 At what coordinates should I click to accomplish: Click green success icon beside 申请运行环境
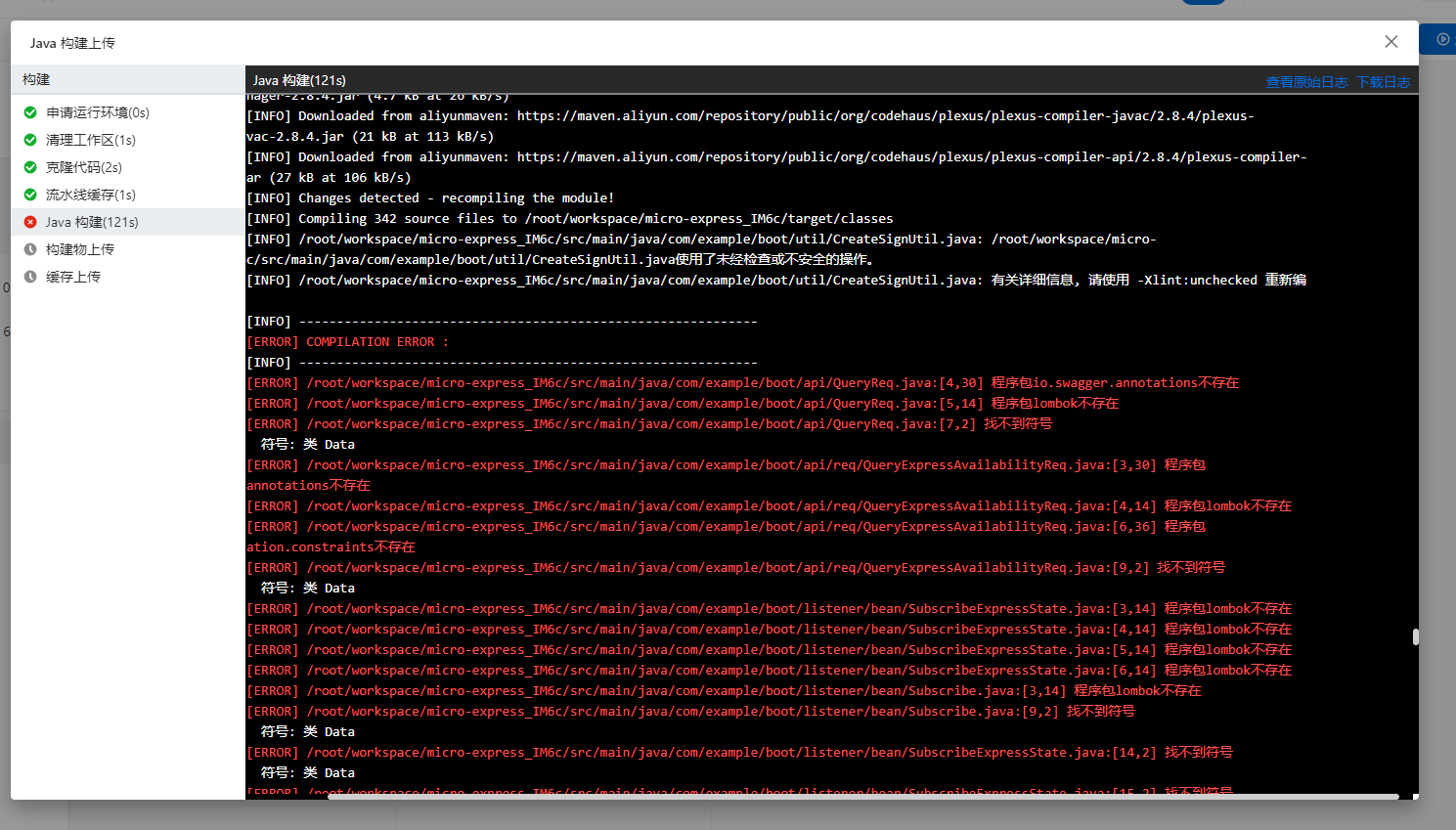[x=30, y=112]
